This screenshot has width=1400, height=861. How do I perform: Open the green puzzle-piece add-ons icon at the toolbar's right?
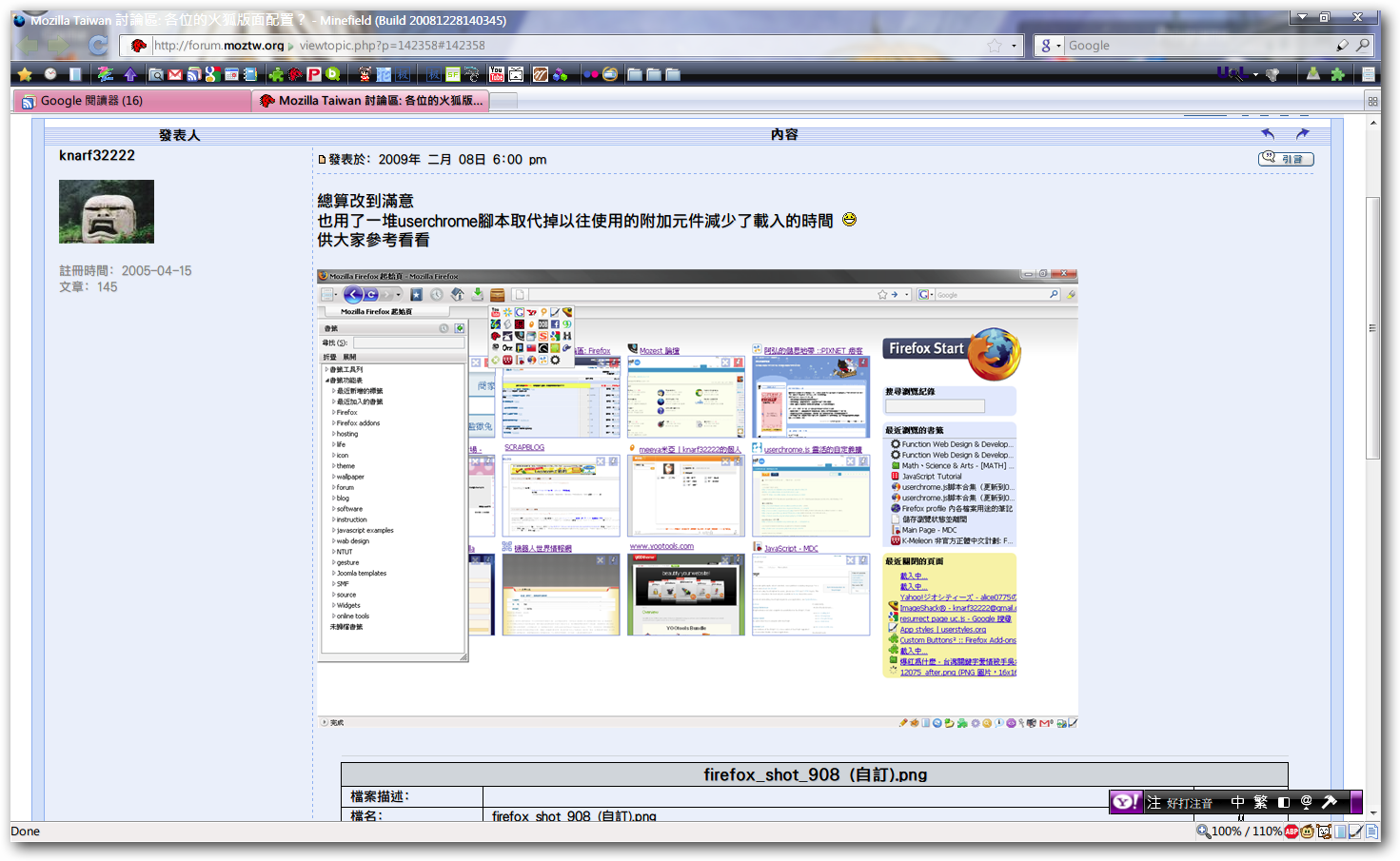pyautogui.click(x=1337, y=74)
